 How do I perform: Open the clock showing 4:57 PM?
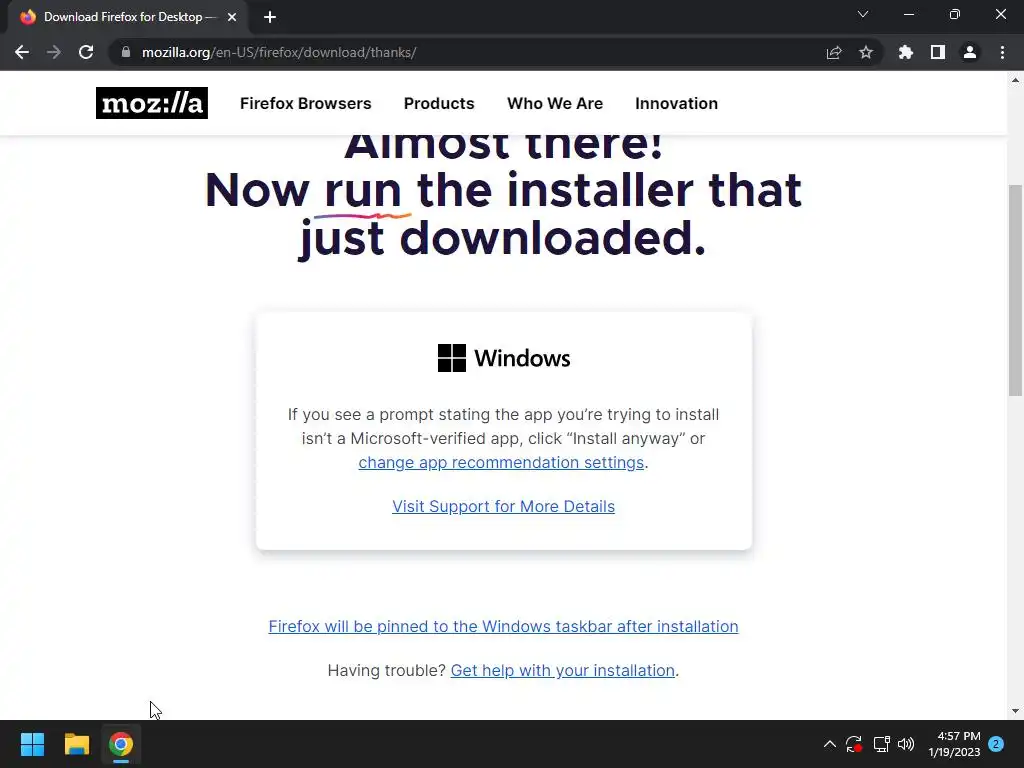[x=954, y=744]
